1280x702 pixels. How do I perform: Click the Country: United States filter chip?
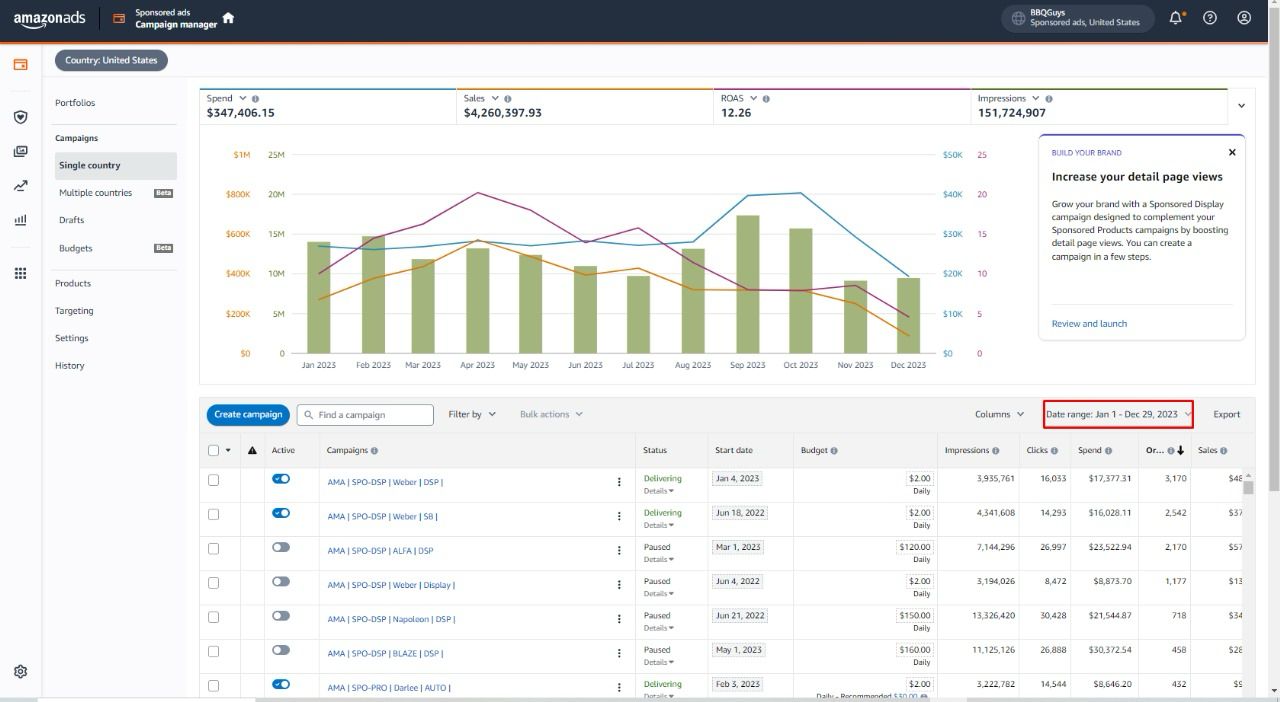click(x=111, y=60)
